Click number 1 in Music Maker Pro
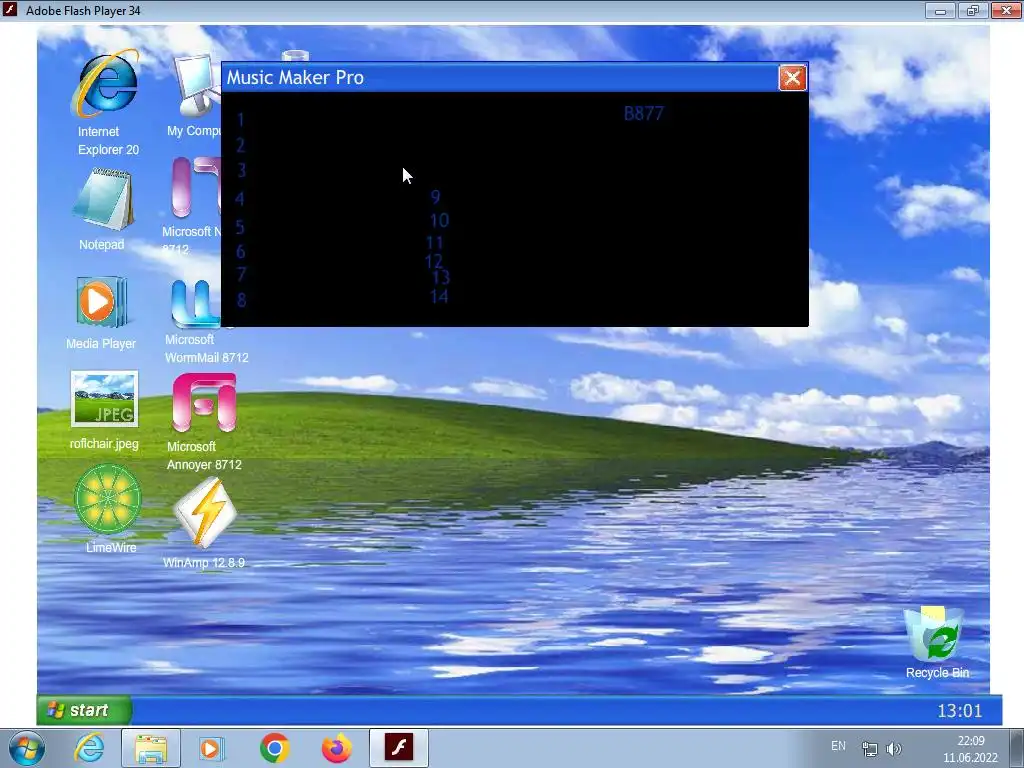 [x=240, y=120]
